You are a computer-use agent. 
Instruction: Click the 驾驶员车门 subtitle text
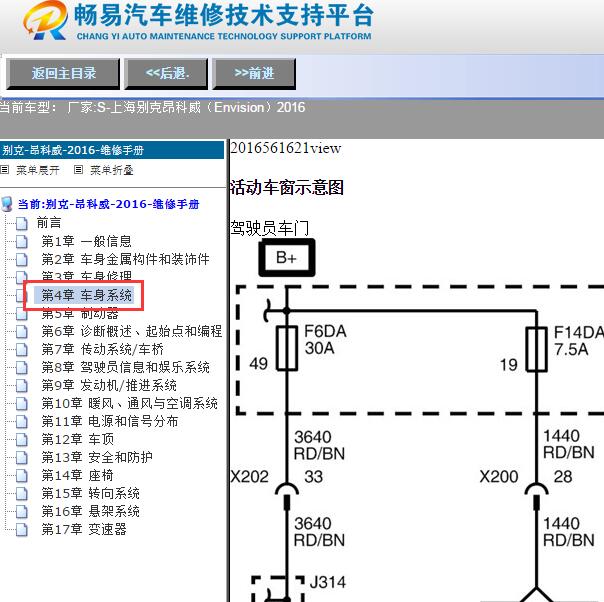pos(270,228)
